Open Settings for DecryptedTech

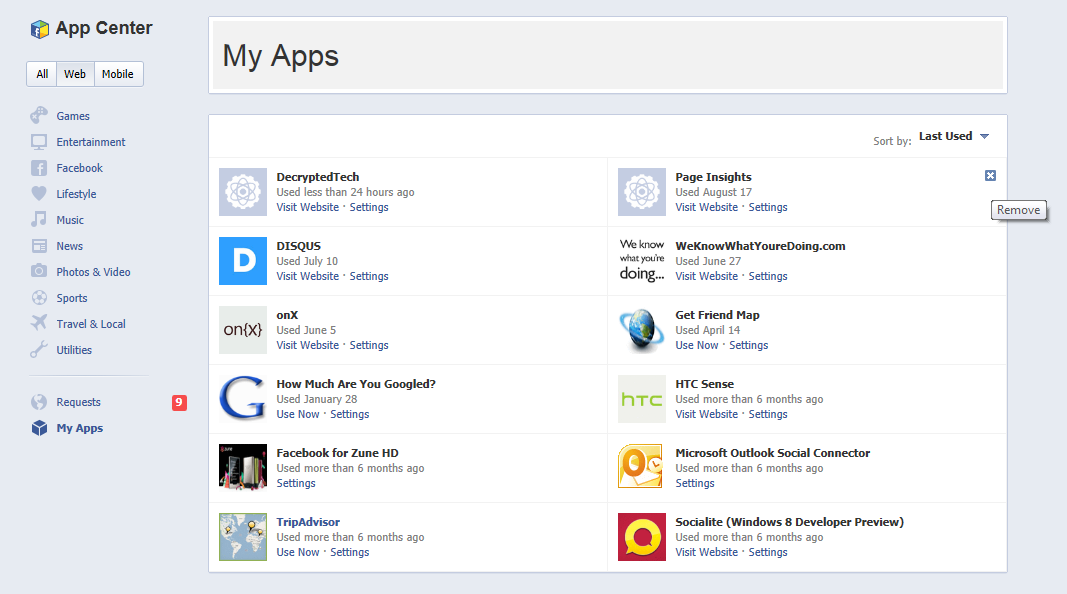tap(369, 208)
